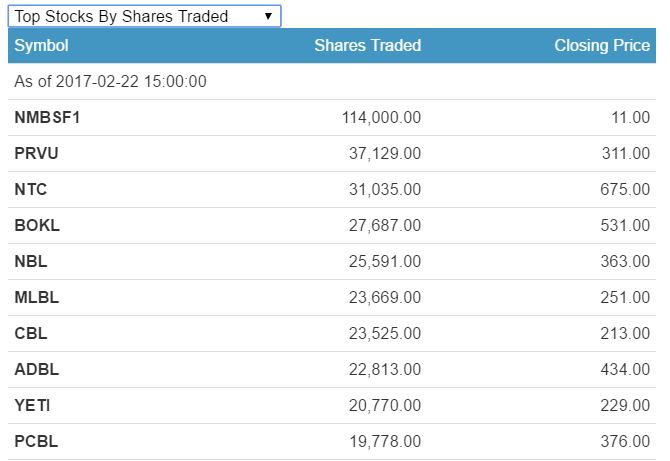Screen dimensions: 670x461
Task: Select the NTC stock symbol
Action: click(x=31, y=190)
